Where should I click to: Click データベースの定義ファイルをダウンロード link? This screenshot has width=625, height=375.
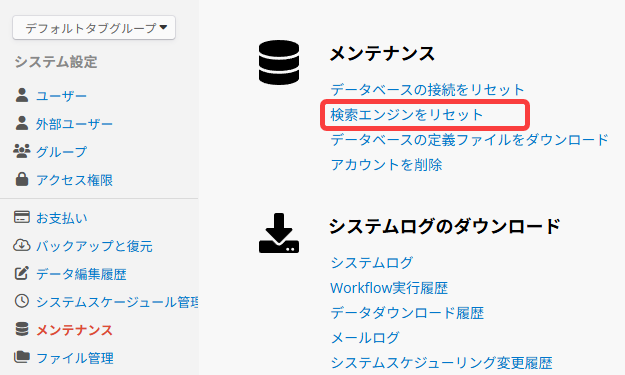[470, 140]
